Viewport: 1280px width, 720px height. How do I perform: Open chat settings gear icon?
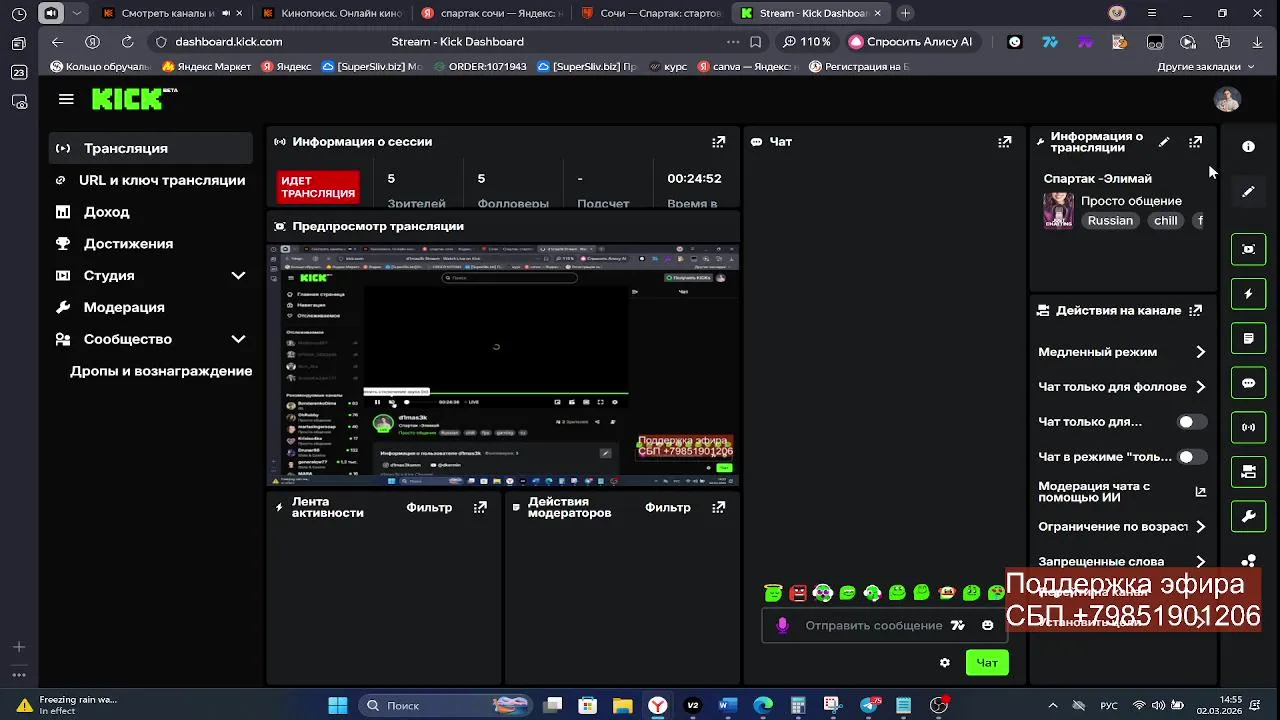coord(944,662)
